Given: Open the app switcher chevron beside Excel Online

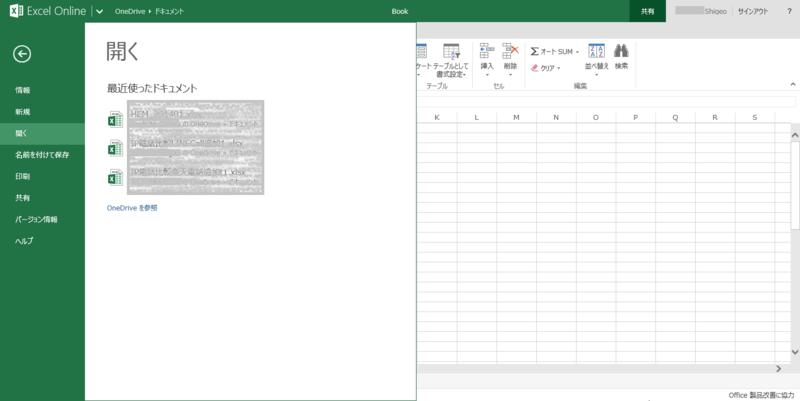Looking at the screenshot, I should (99, 11).
